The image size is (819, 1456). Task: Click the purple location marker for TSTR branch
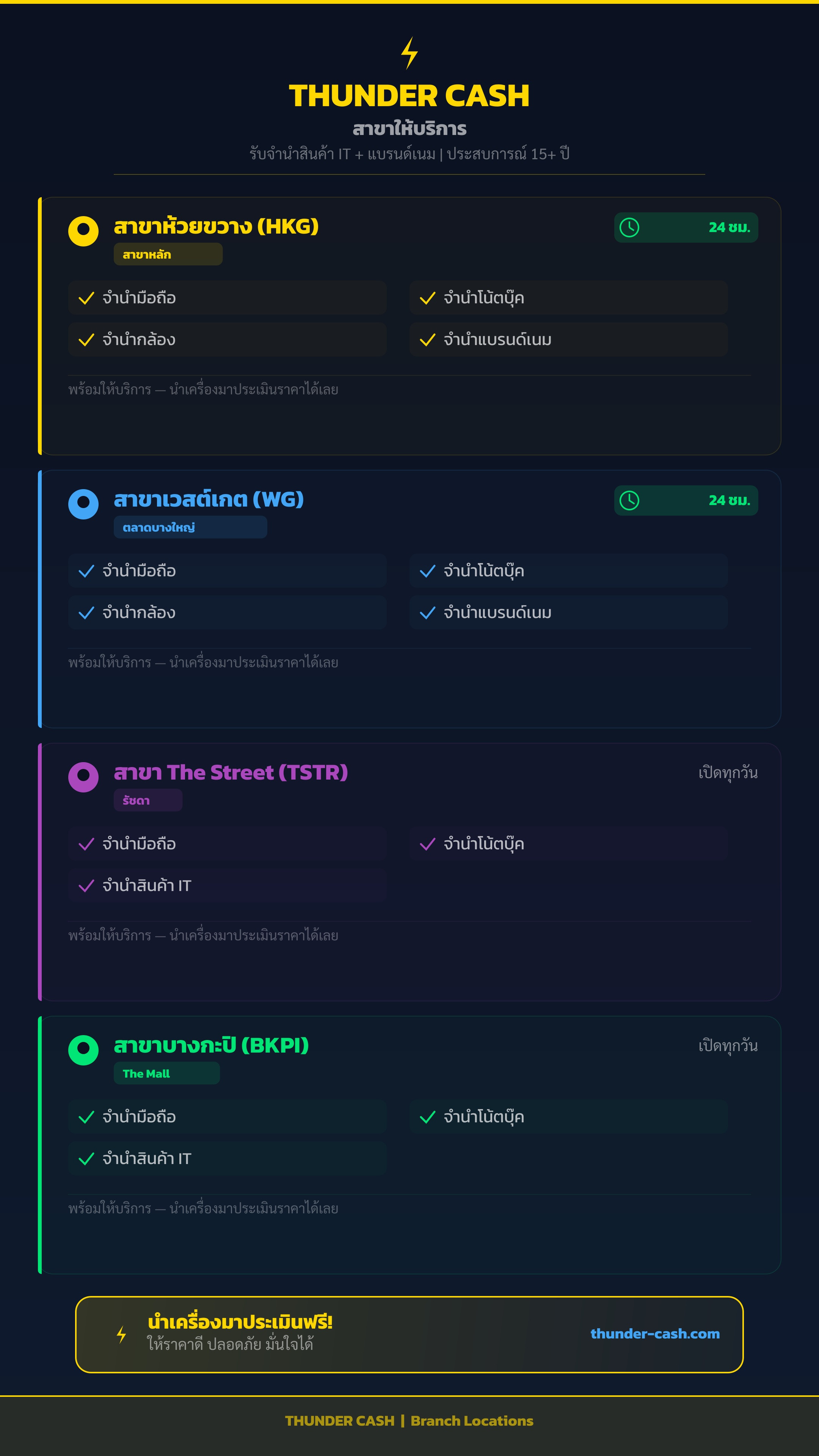(x=83, y=777)
